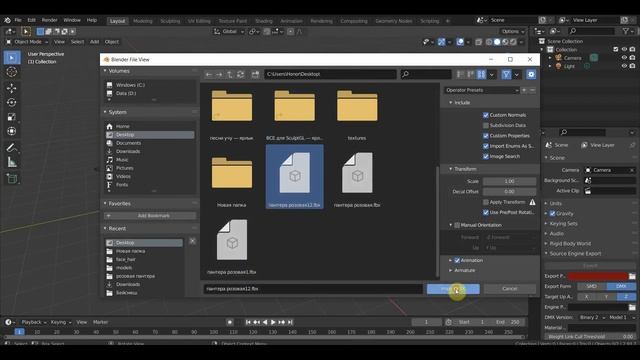This screenshot has width=640, height=360.
Task: Refresh the file list
Action: coord(240,74)
